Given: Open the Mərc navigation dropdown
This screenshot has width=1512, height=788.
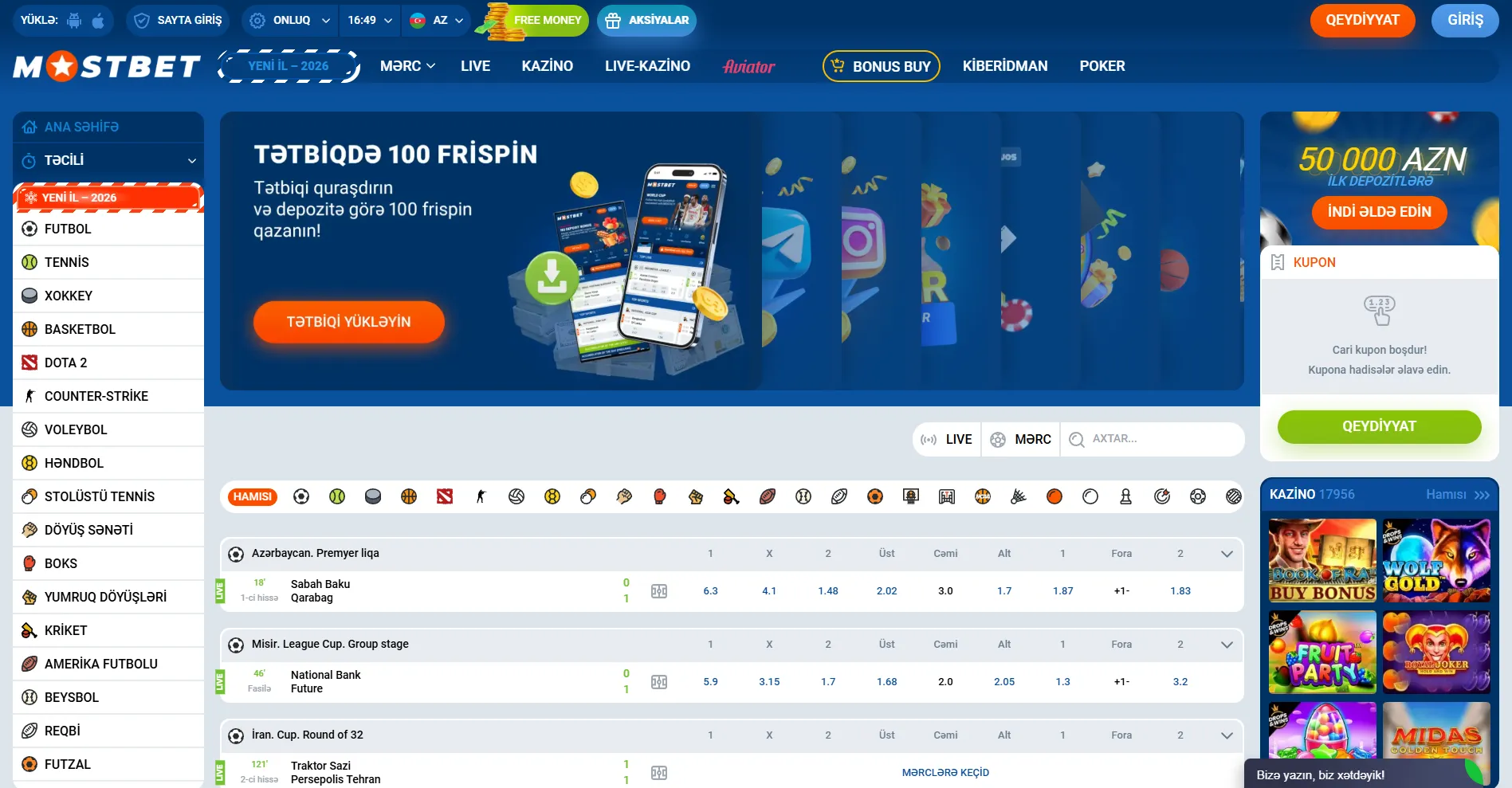Looking at the screenshot, I should 407,66.
